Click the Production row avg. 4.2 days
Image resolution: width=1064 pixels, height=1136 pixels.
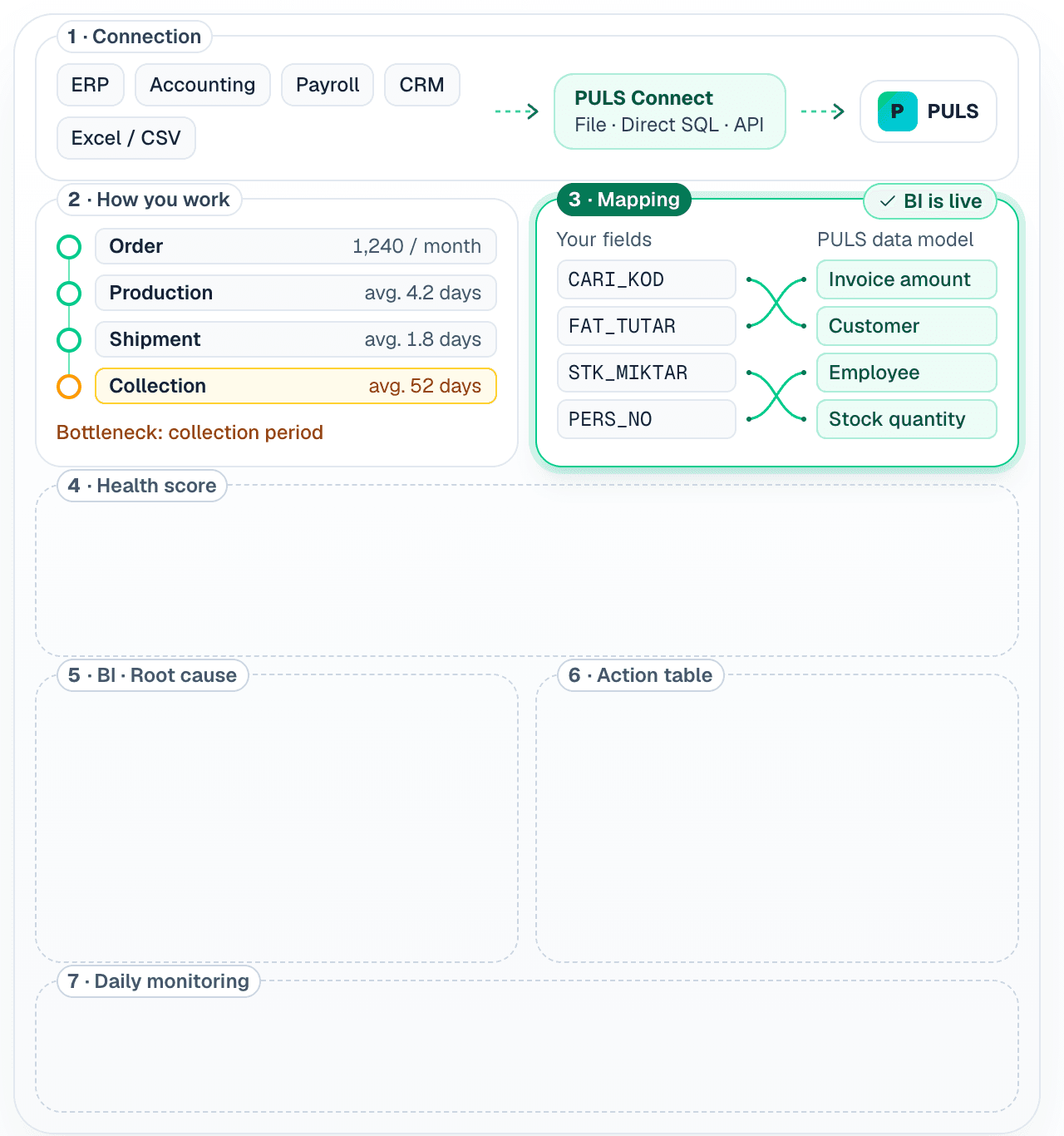(x=296, y=293)
